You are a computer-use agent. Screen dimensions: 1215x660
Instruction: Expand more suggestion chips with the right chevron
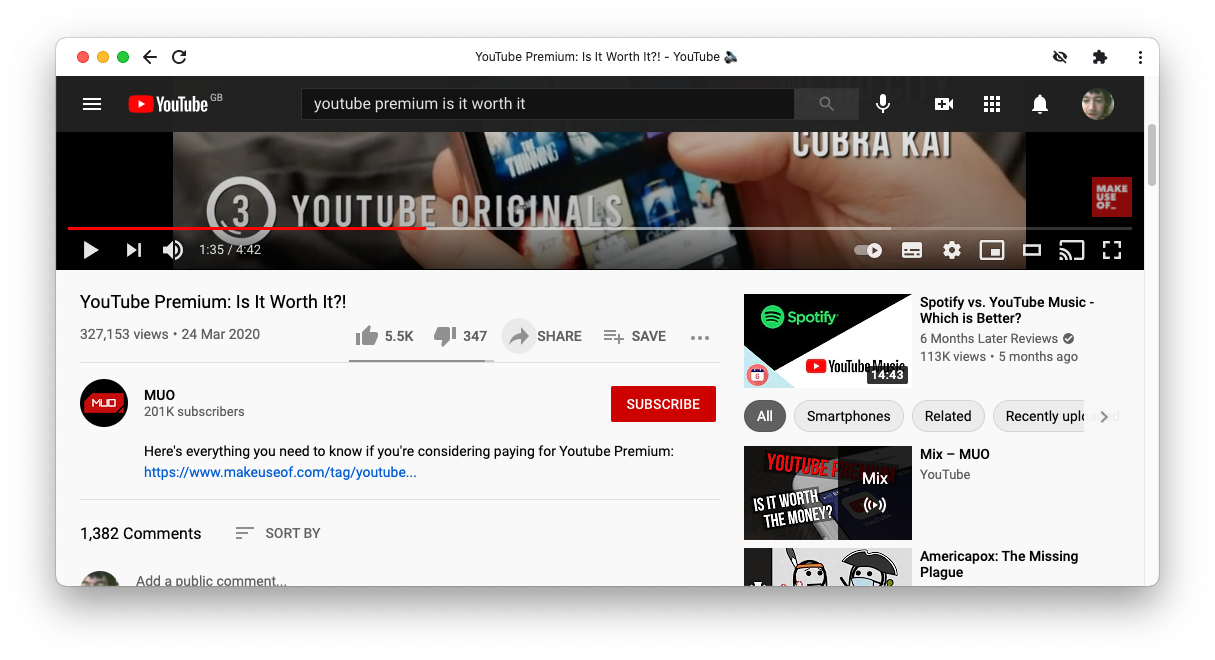tap(1104, 416)
